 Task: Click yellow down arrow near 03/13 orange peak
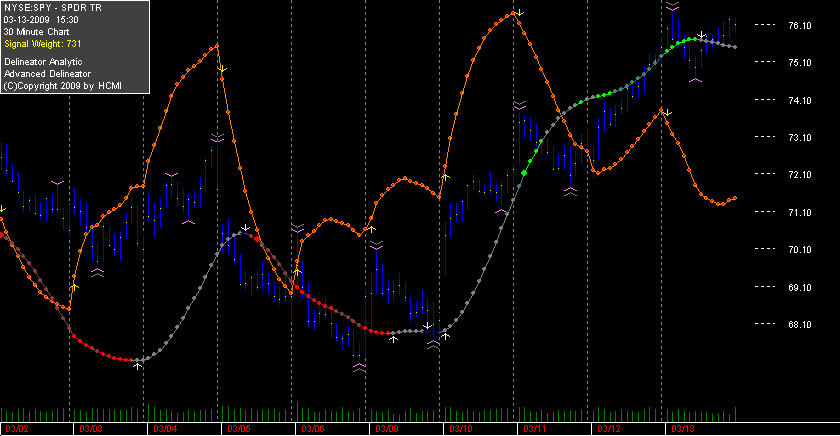(x=668, y=112)
